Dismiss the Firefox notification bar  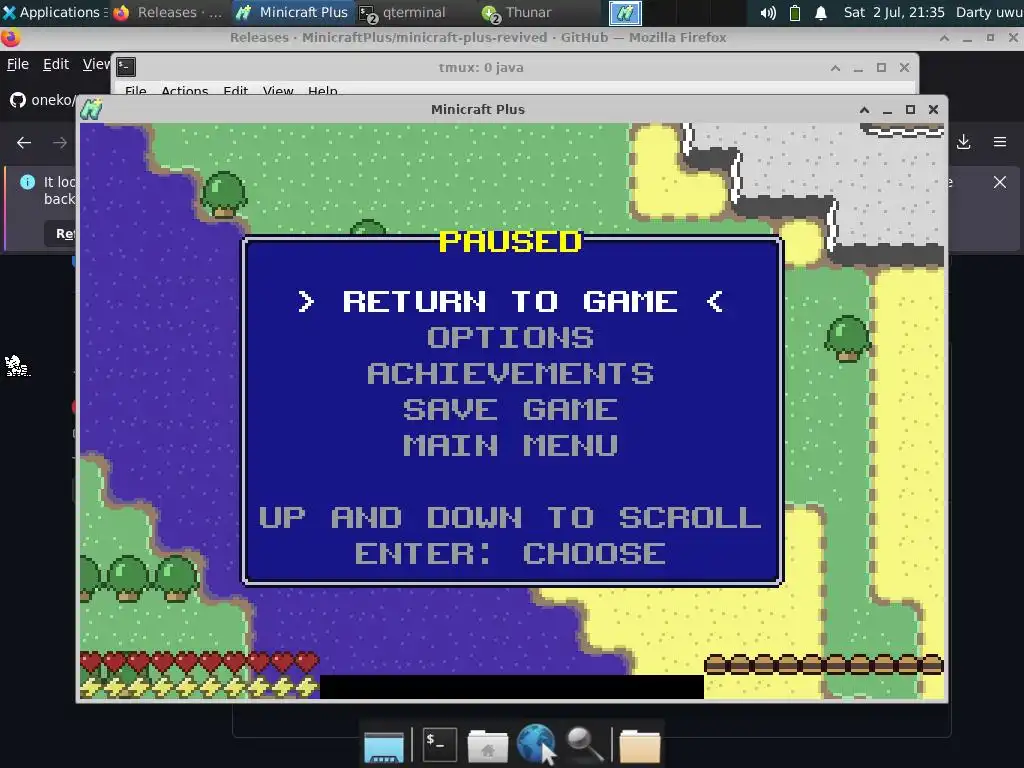(1000, 182)
